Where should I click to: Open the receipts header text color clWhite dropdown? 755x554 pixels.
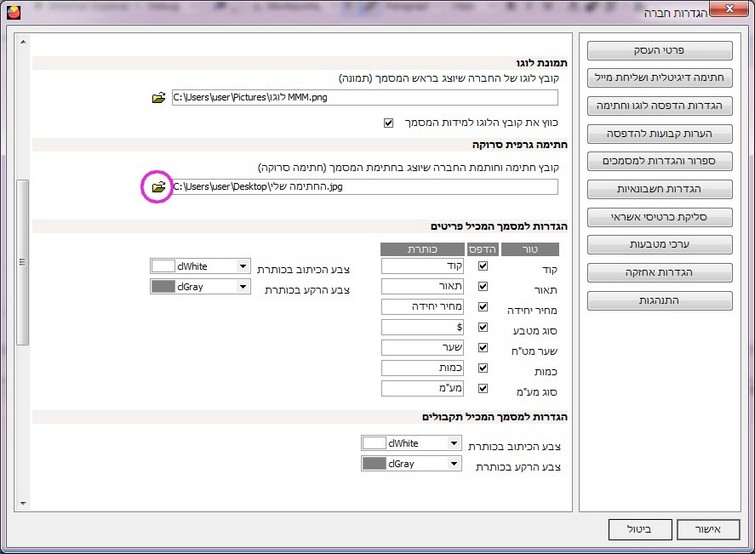click(453, 443)
